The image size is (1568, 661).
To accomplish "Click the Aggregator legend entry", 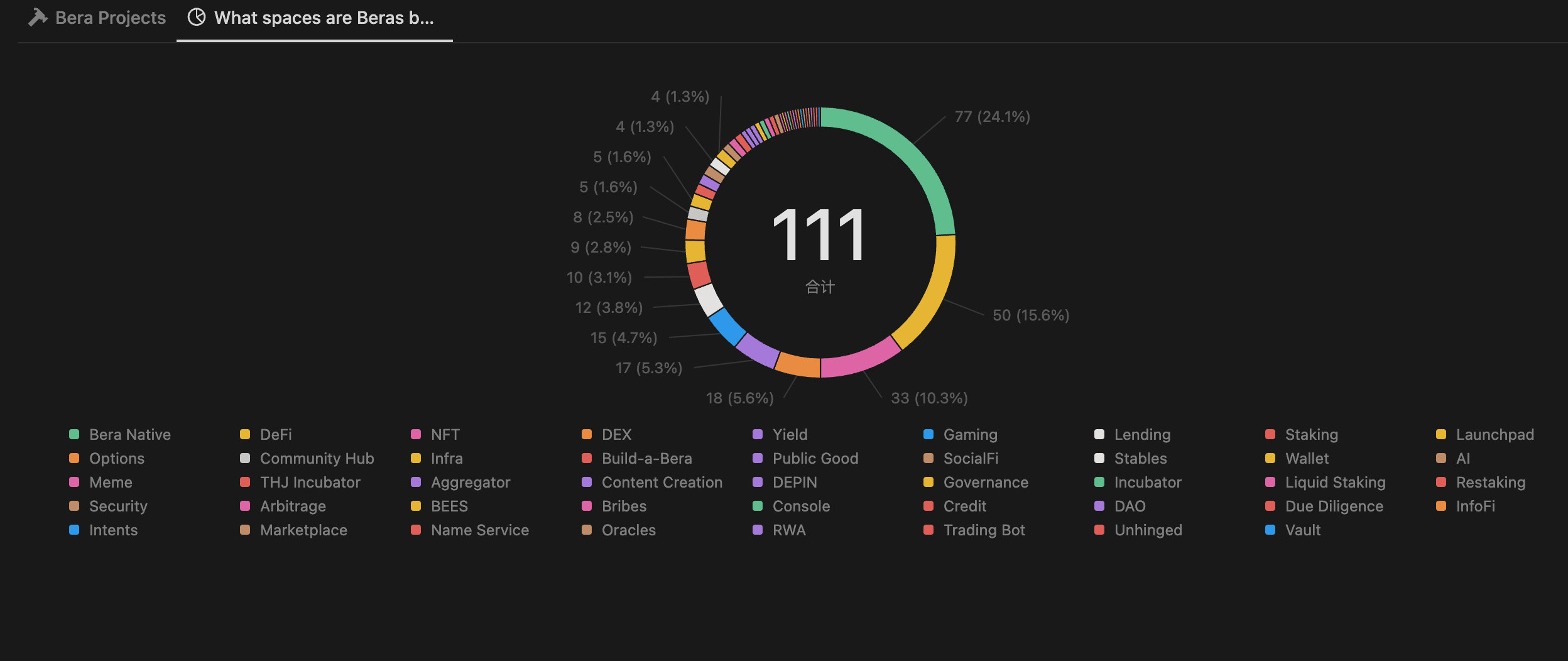I will click(460, 482).
